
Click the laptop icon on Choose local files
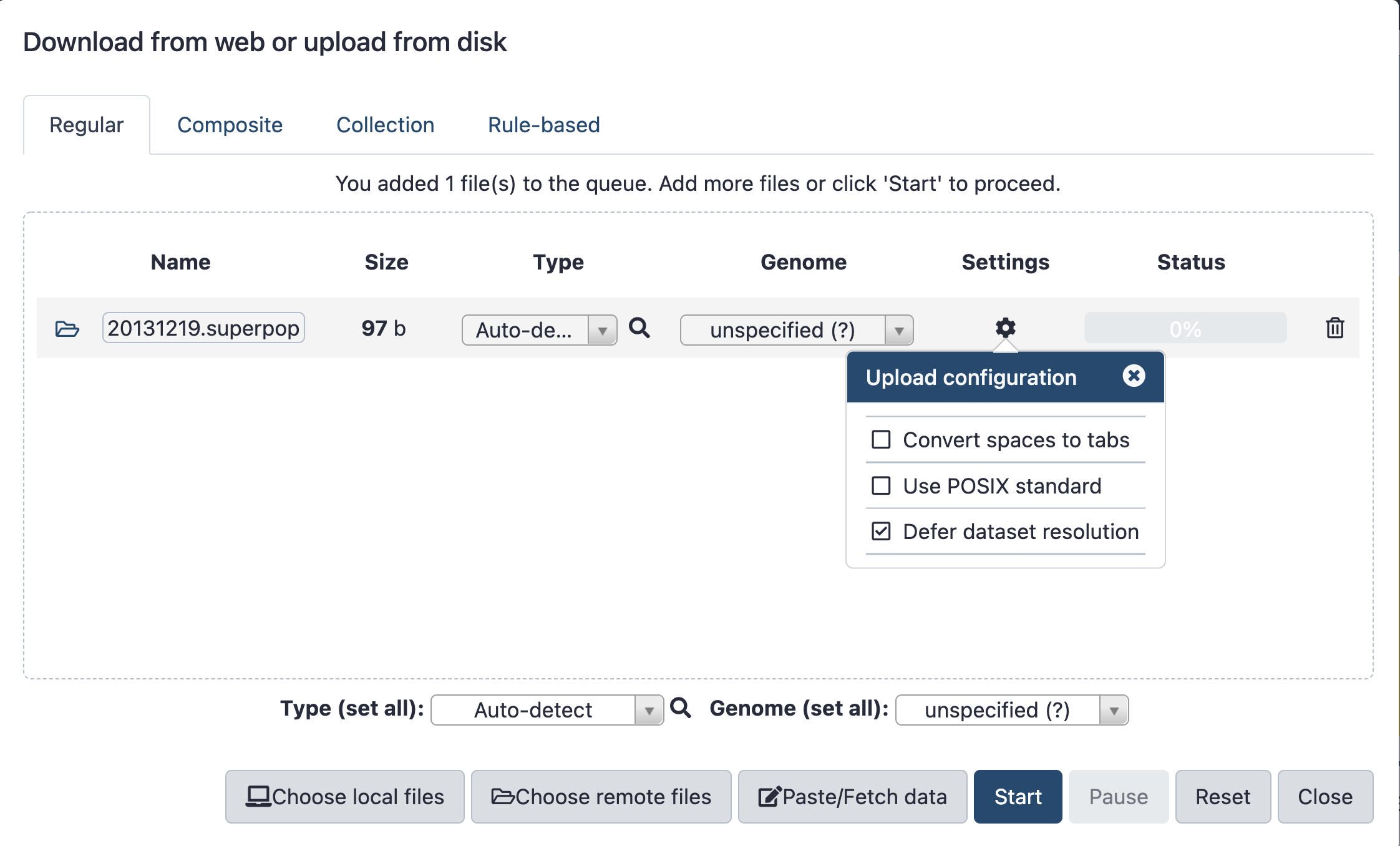coord(258,795)
